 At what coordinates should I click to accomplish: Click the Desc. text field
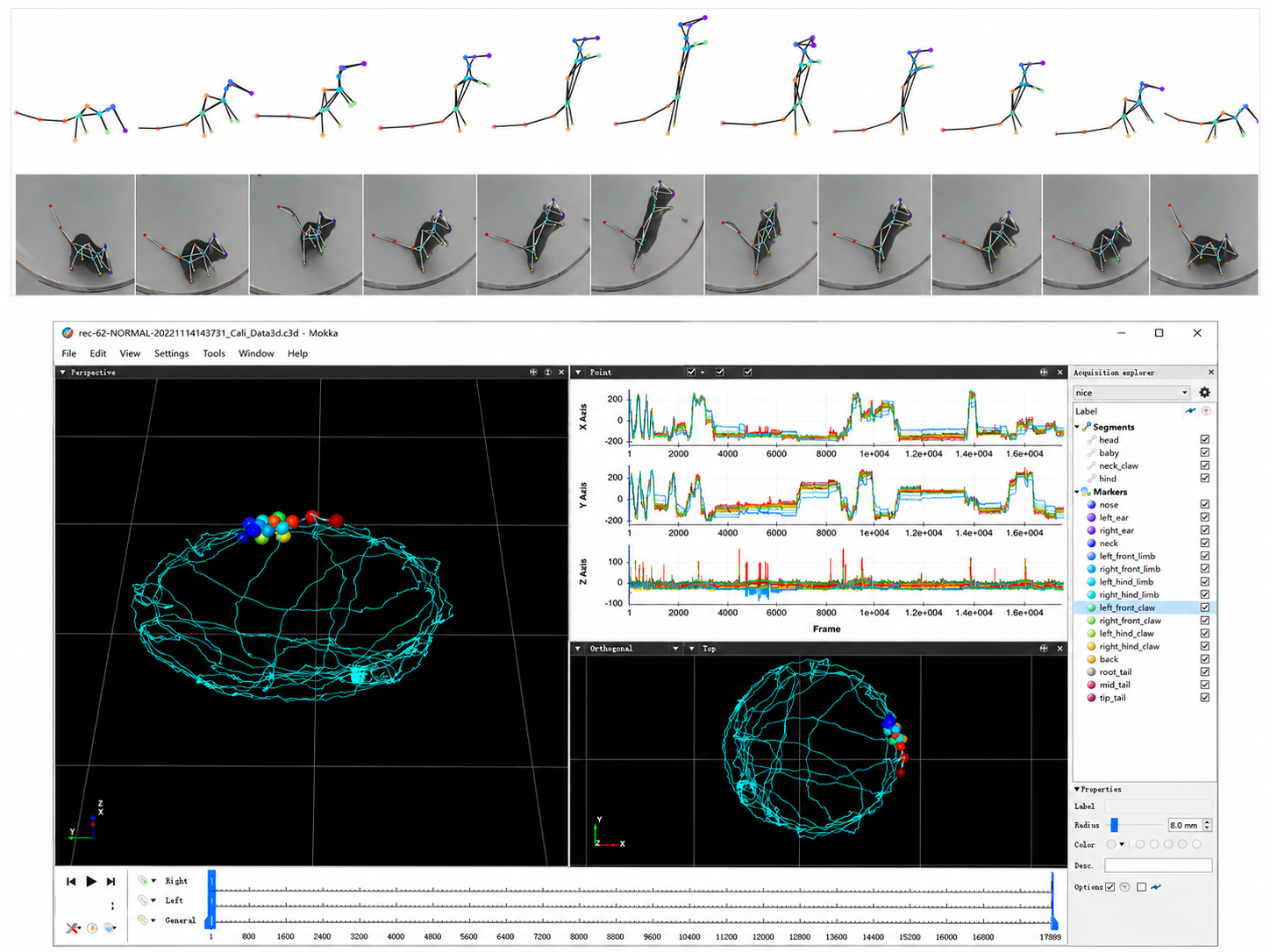click(1158, 865)
